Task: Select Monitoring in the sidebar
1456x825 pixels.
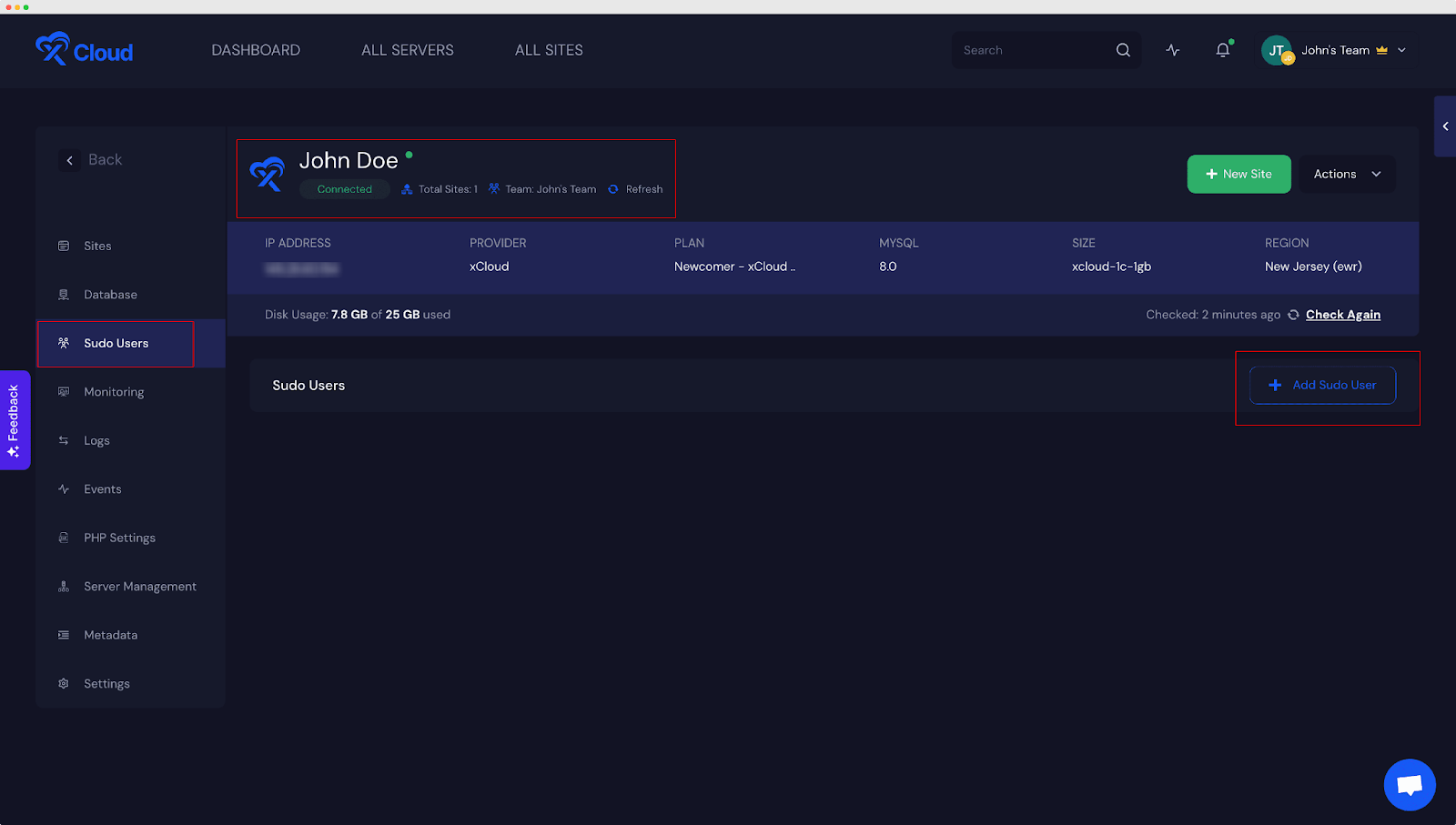Action: (114, 392)
